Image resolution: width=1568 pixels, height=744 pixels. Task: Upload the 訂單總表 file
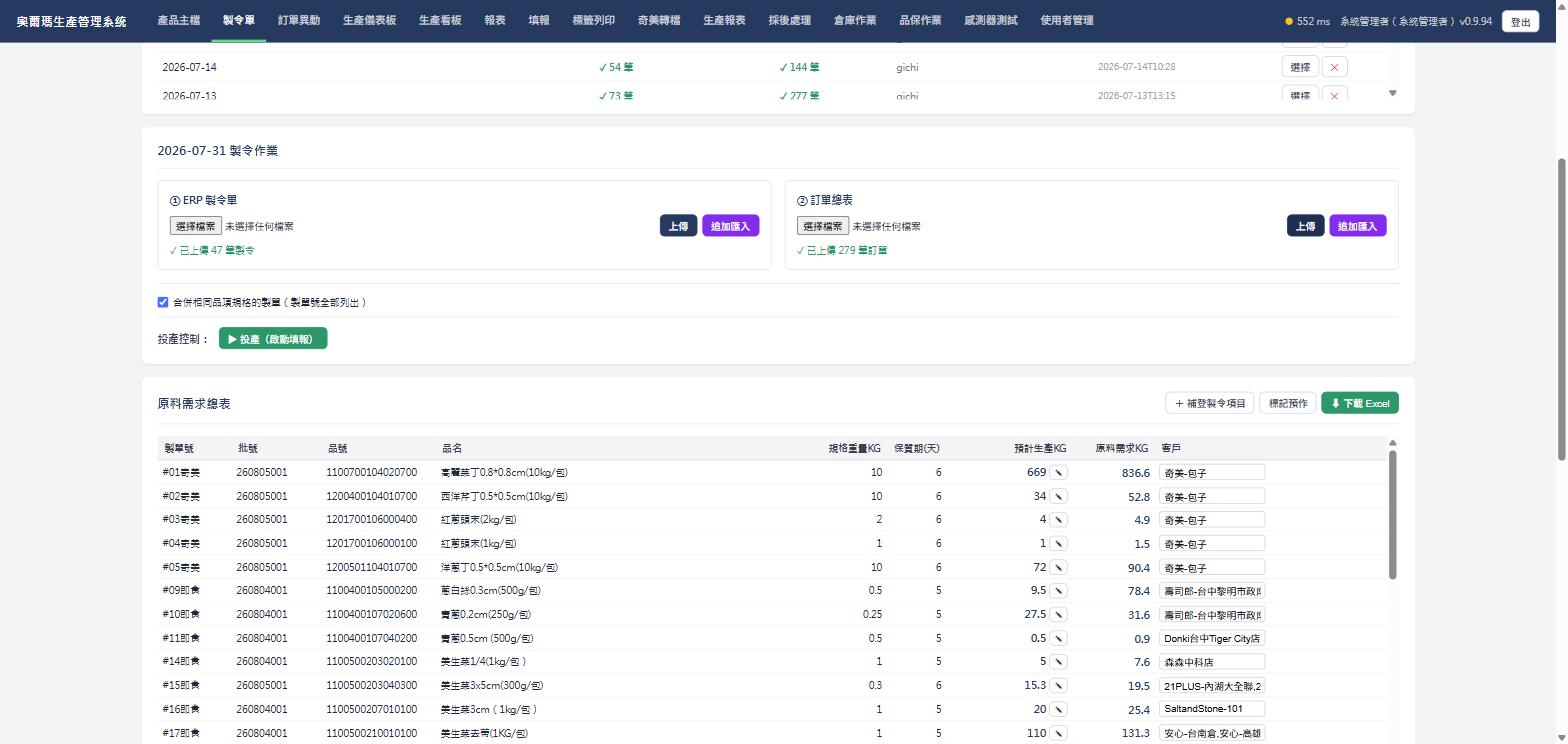1305,226
